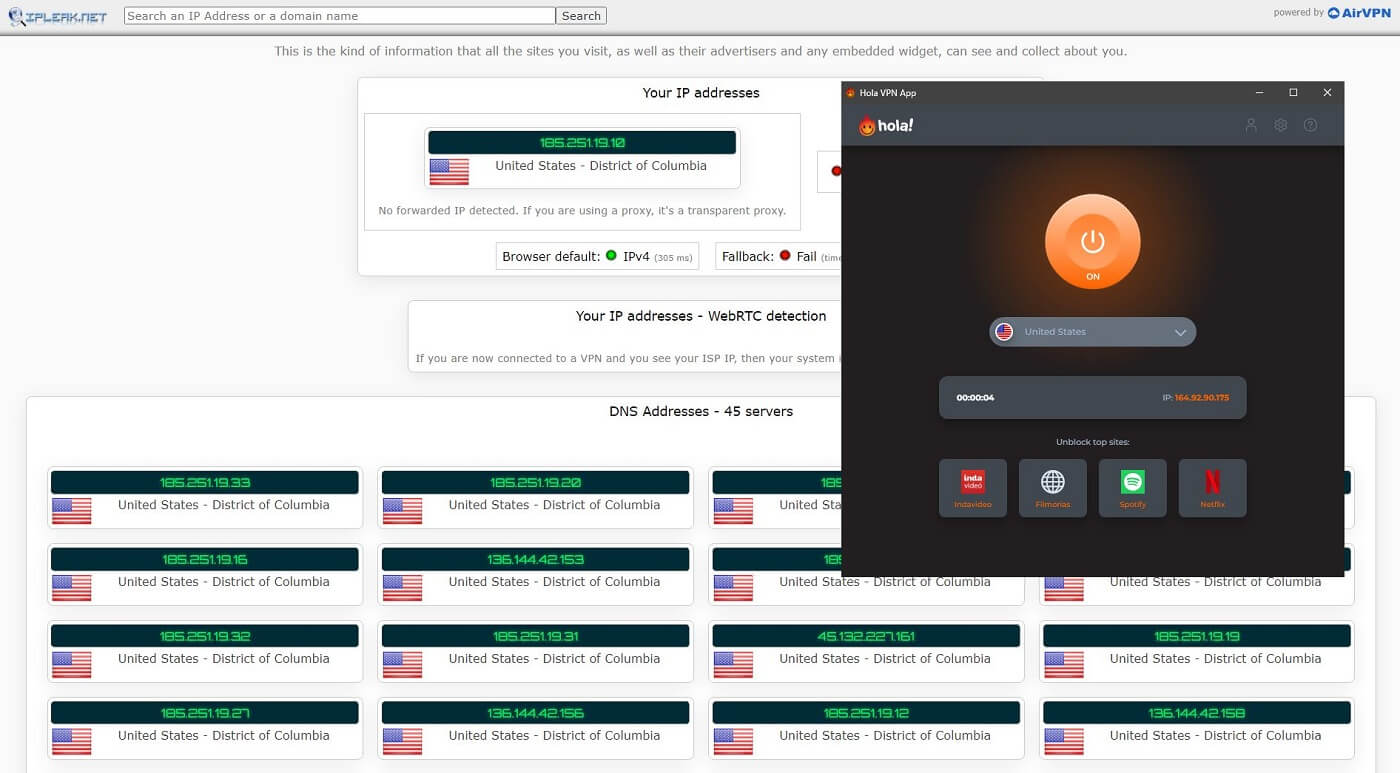This screenshot has height=773, width=1400.
Task: Click the 'DNS Addresses - 45 servers' heading
Action: tap(701, 411)
